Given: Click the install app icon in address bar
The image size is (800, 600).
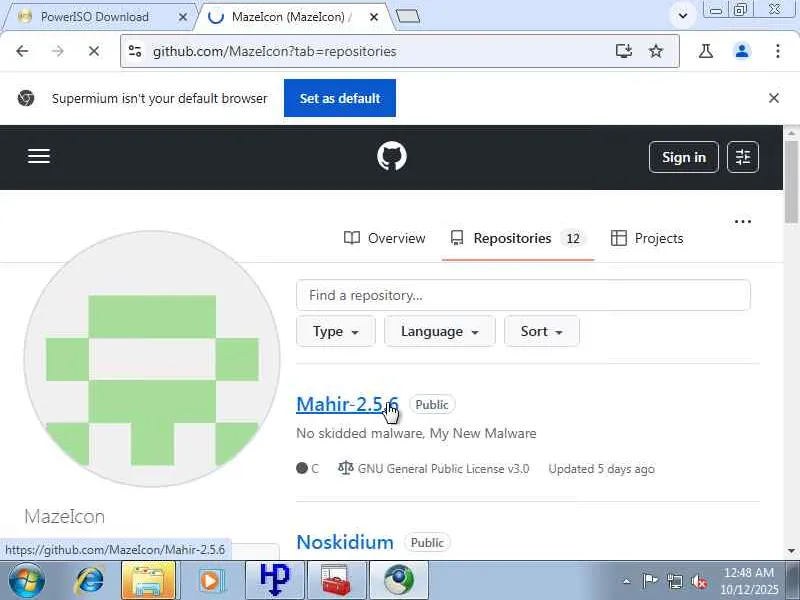Looking at the screenshot, I should pos(623,51).
